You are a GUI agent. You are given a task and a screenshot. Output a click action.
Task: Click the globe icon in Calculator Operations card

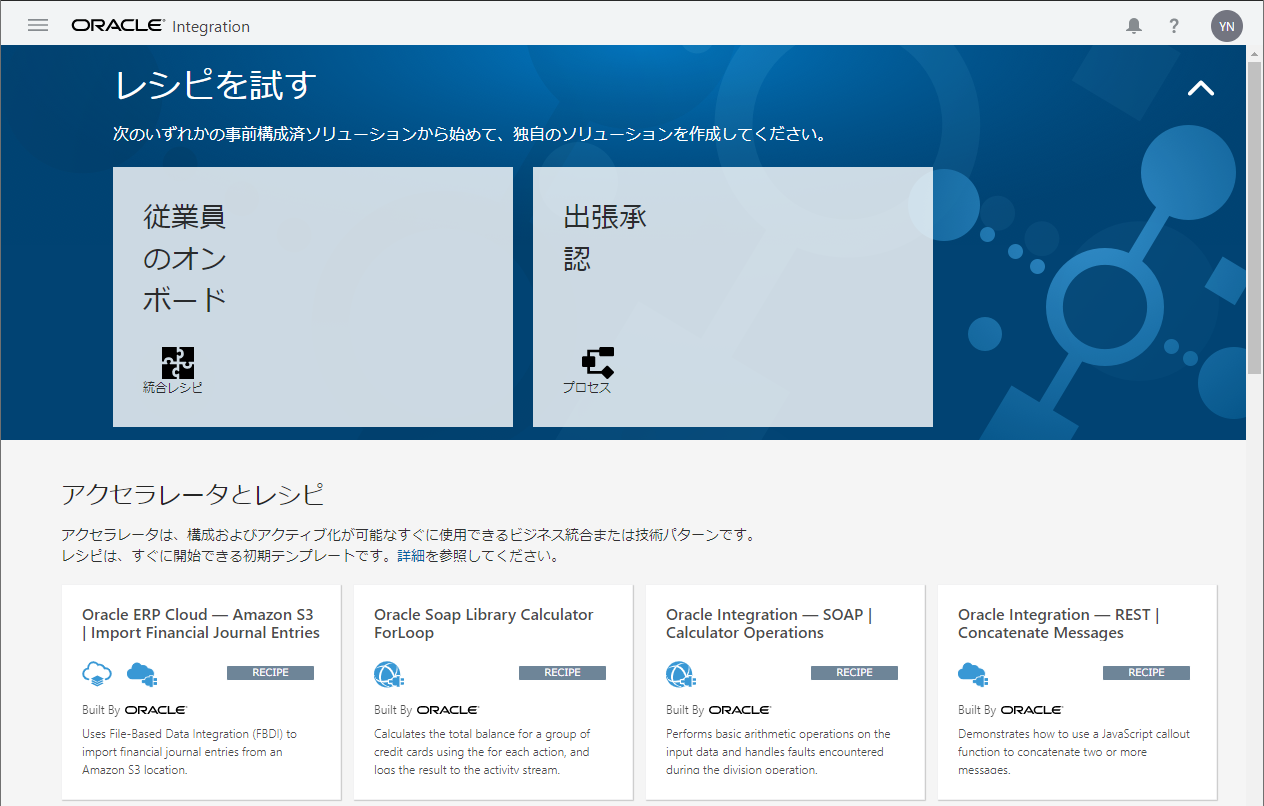[680, 674]
